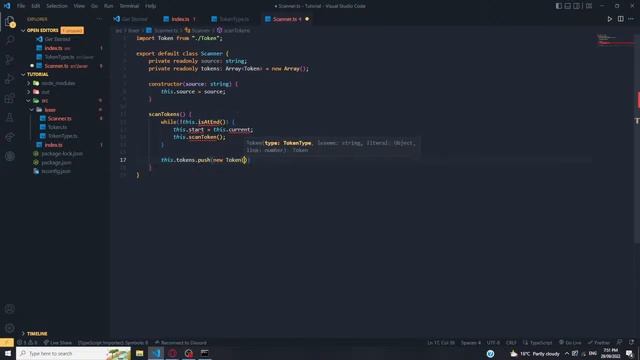Screen dimensions: 640x360
Task: Show errors and warnings problems count
Action: [x=27, y=342]
